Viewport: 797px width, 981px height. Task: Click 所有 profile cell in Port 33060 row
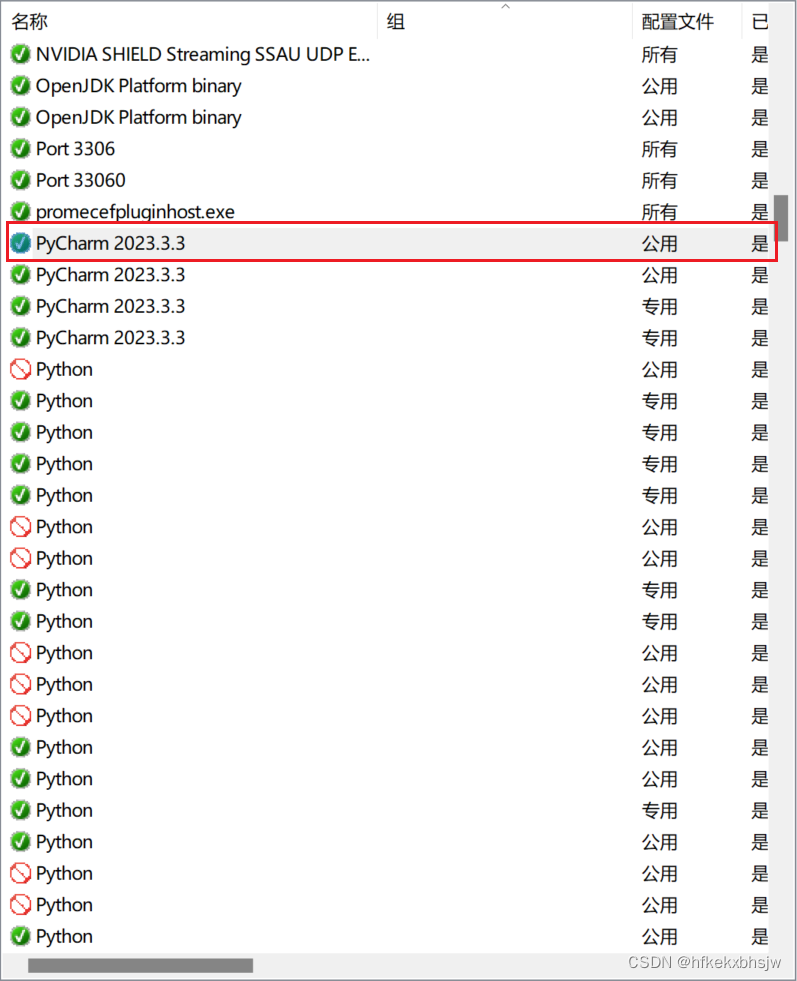[x=659, y=180]
